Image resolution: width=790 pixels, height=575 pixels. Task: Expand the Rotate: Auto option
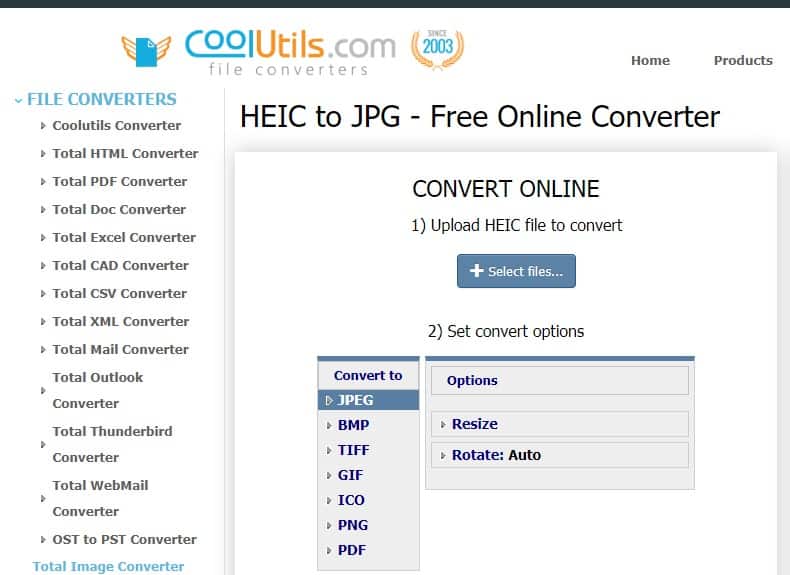560,455
